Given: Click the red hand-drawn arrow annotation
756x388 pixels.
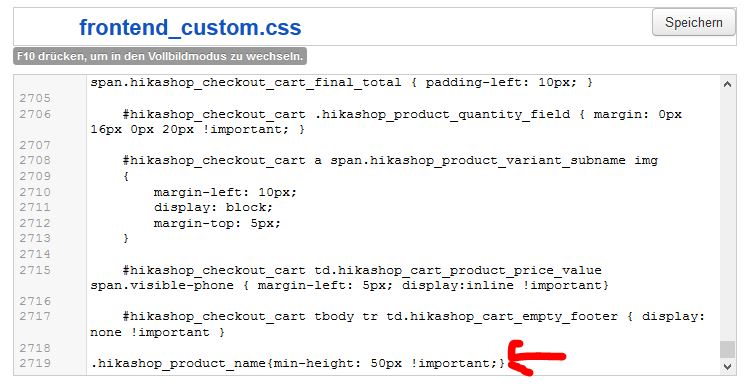Looking at the screenshot, I should [536, 358].
